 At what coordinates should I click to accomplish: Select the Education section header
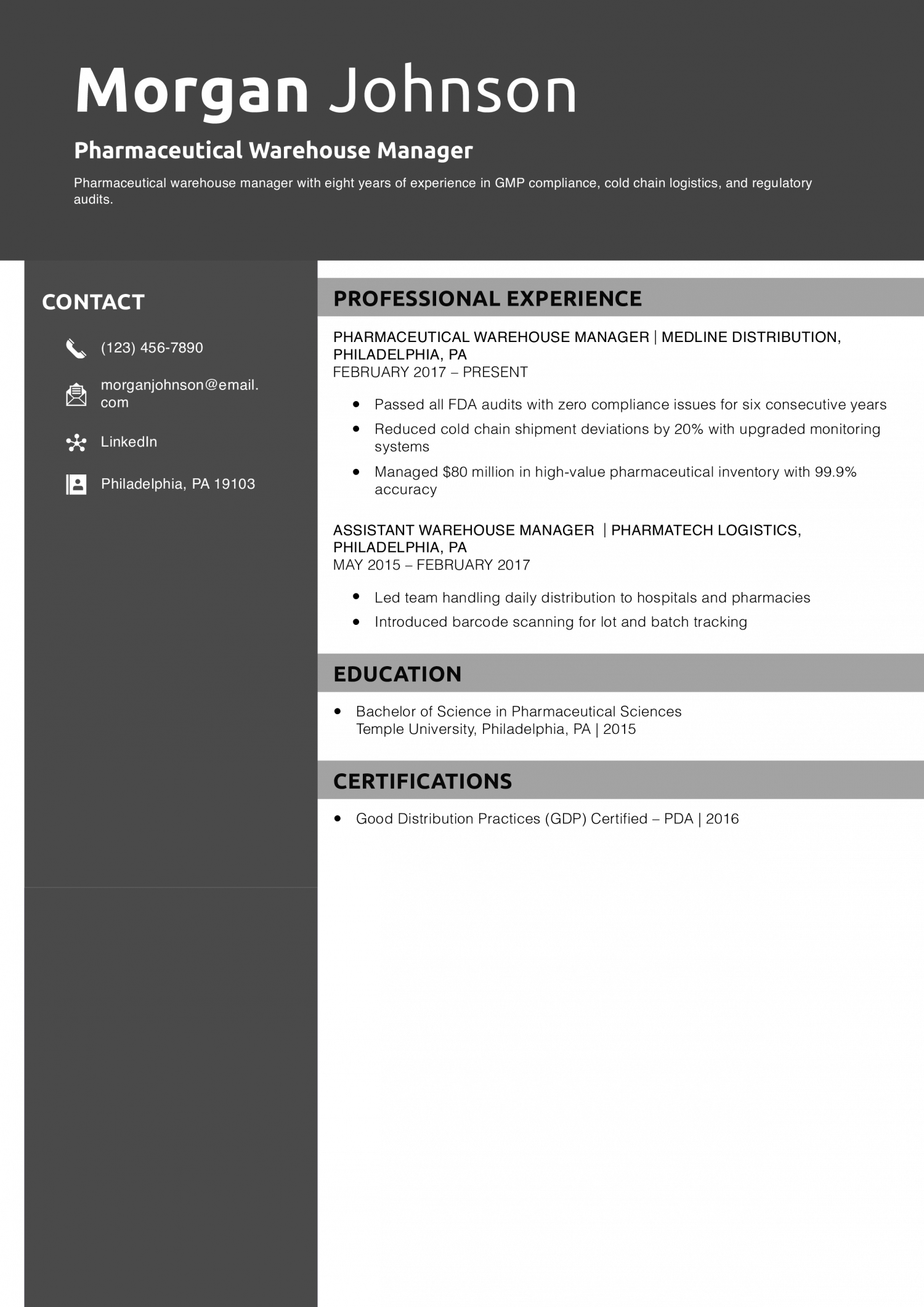[x=397, y=674]
